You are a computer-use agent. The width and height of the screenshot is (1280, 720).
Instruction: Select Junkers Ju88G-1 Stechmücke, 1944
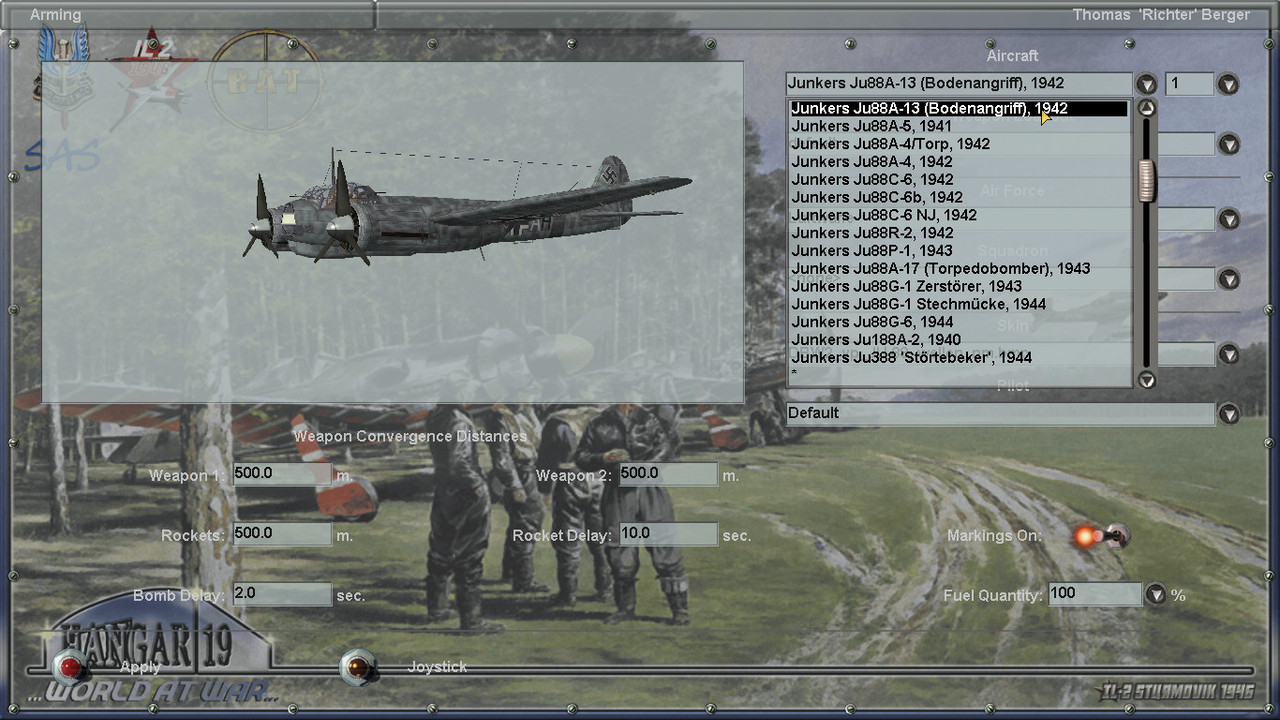(958, 304)
